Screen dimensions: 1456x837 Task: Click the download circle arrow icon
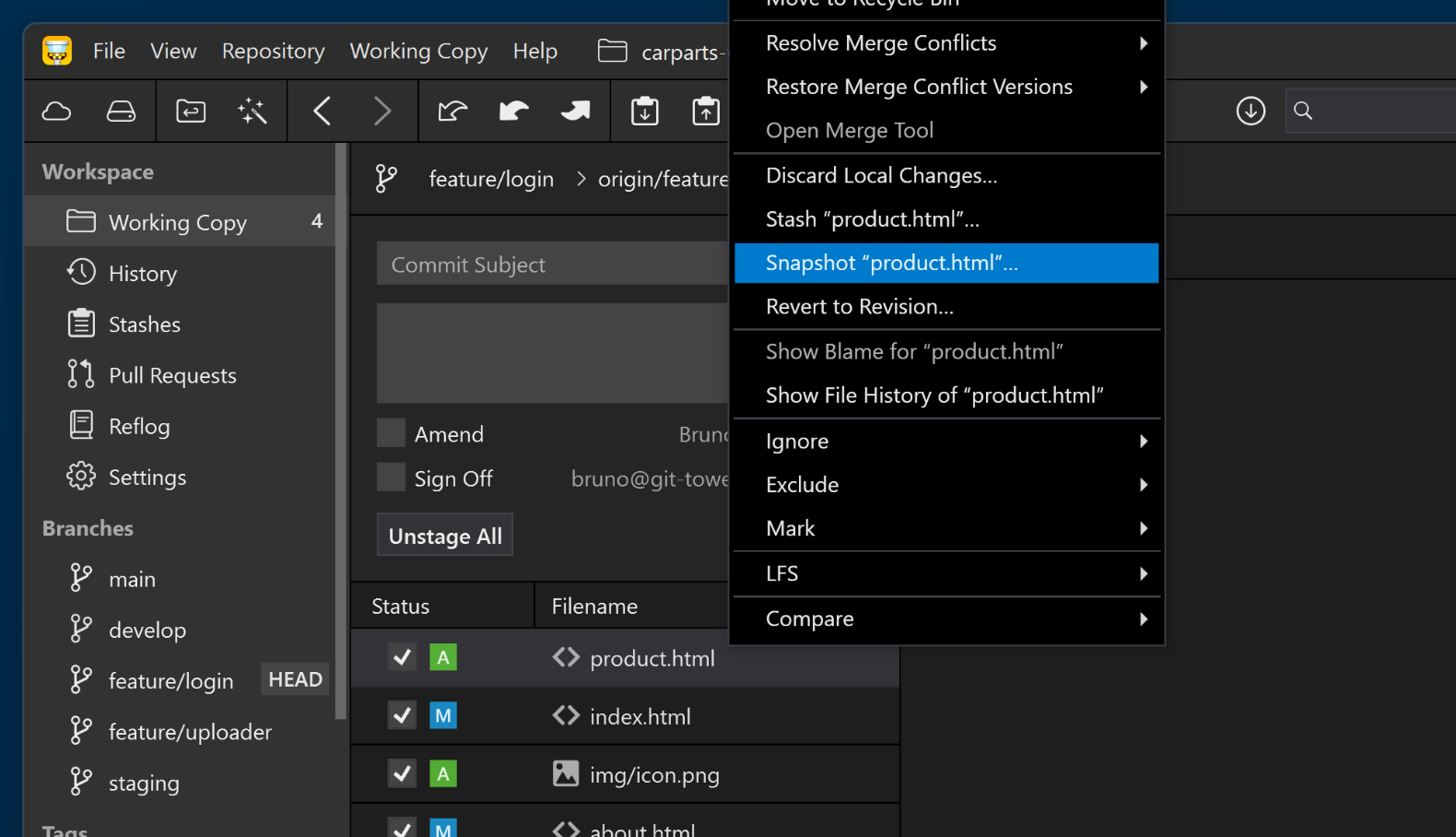[1250, 112]
